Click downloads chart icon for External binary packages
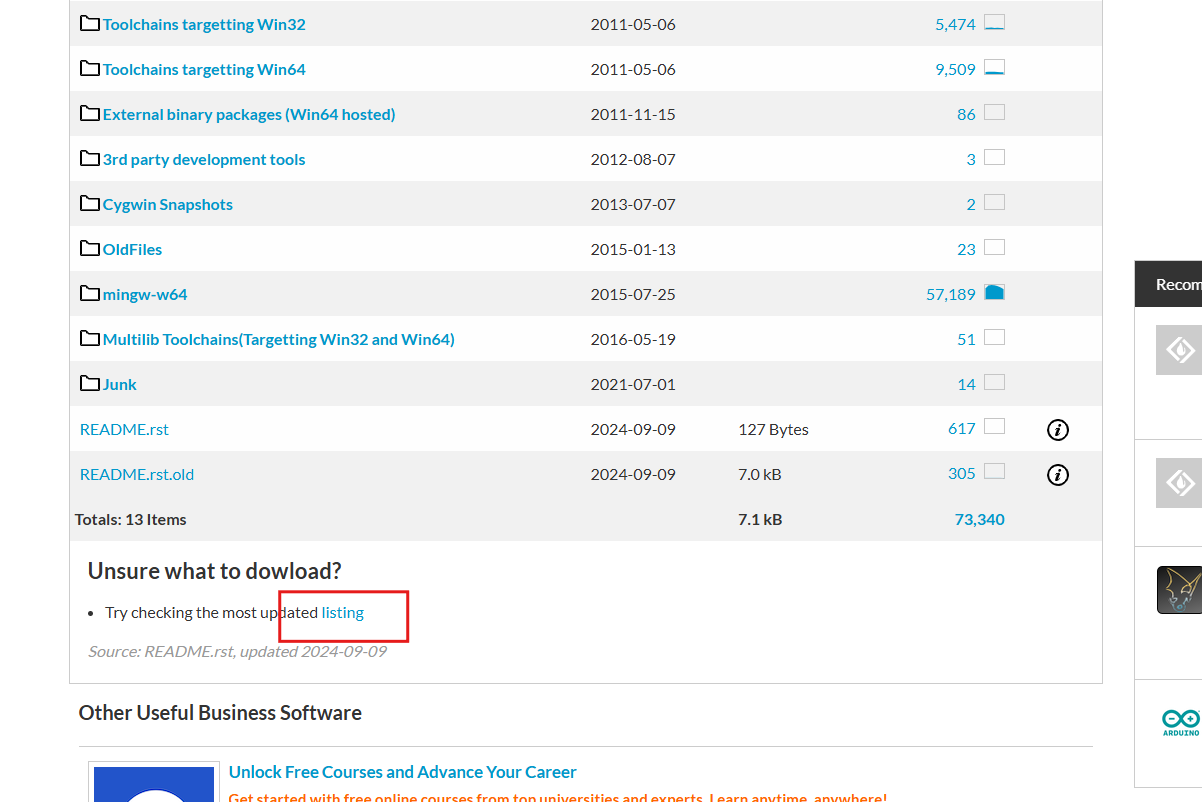The image size is (1202, 802). [994, 112]
